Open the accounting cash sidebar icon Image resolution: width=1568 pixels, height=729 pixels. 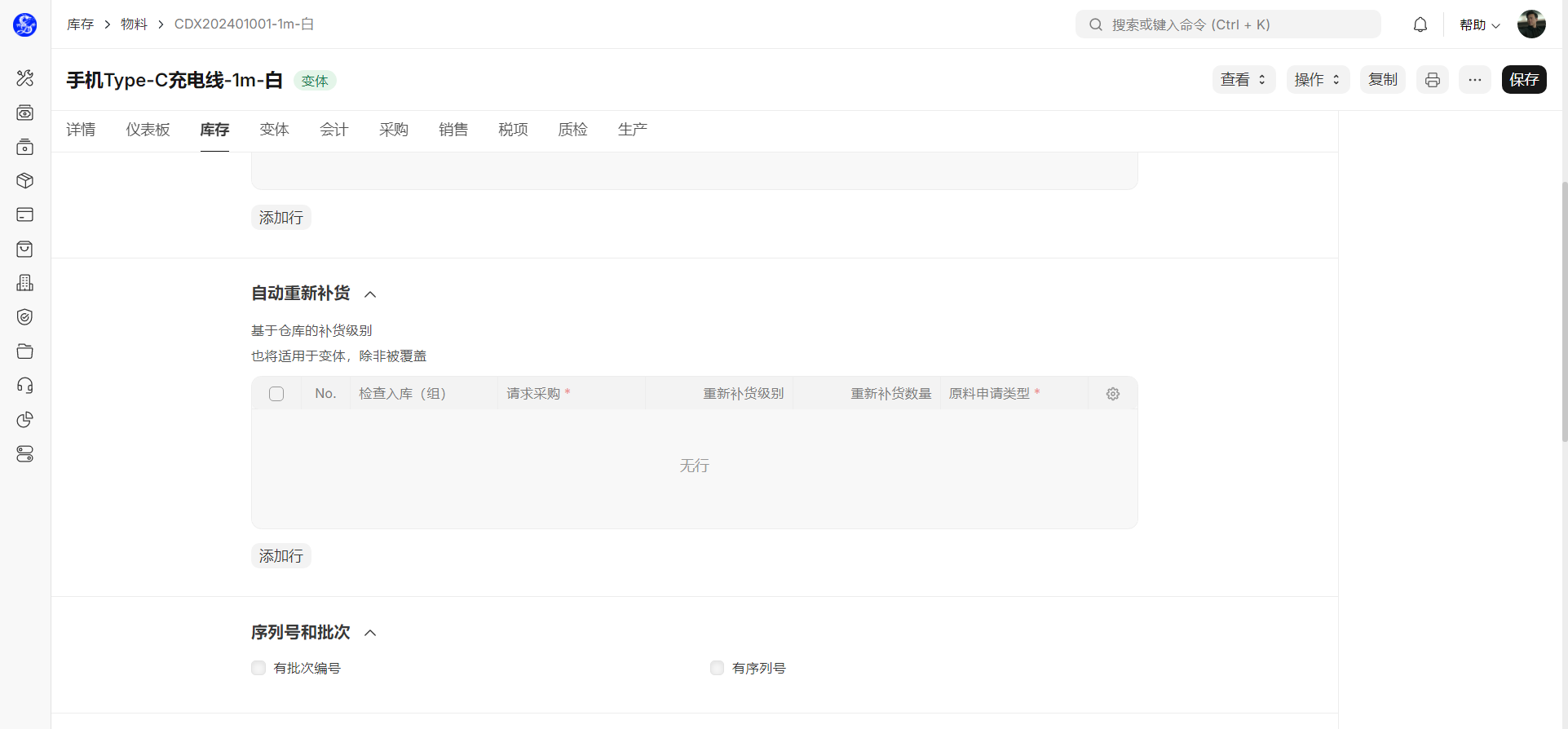(x=24, y=113)
